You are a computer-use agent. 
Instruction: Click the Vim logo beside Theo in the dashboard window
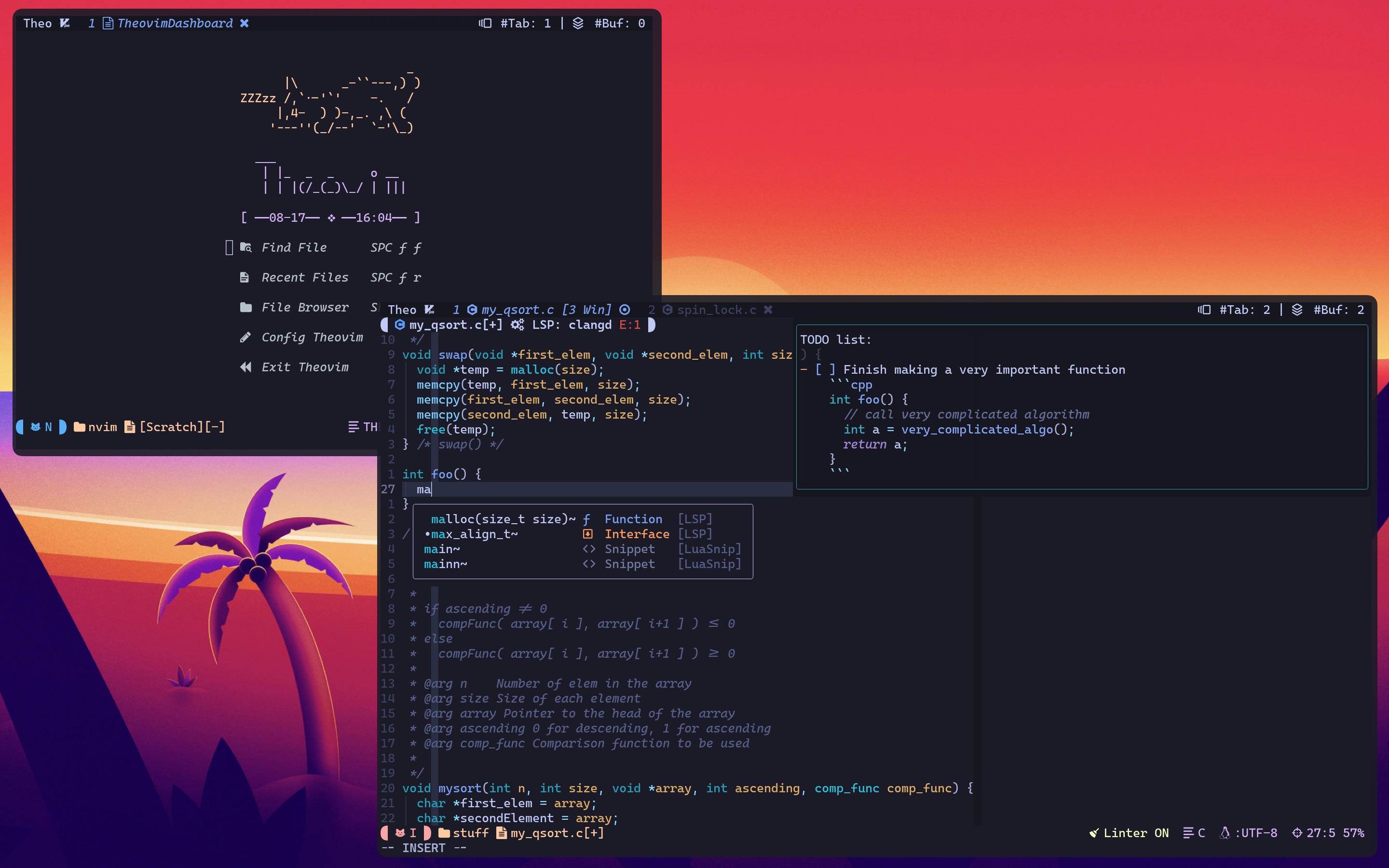65,23
